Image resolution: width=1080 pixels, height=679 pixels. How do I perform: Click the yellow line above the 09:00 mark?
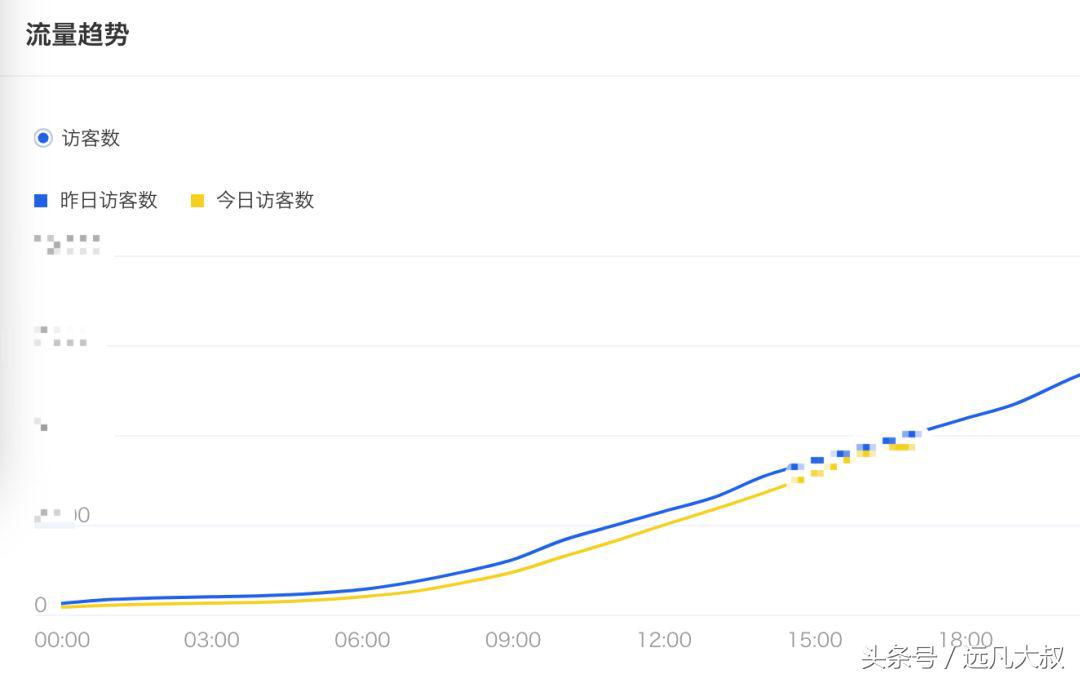coord(513,571)
